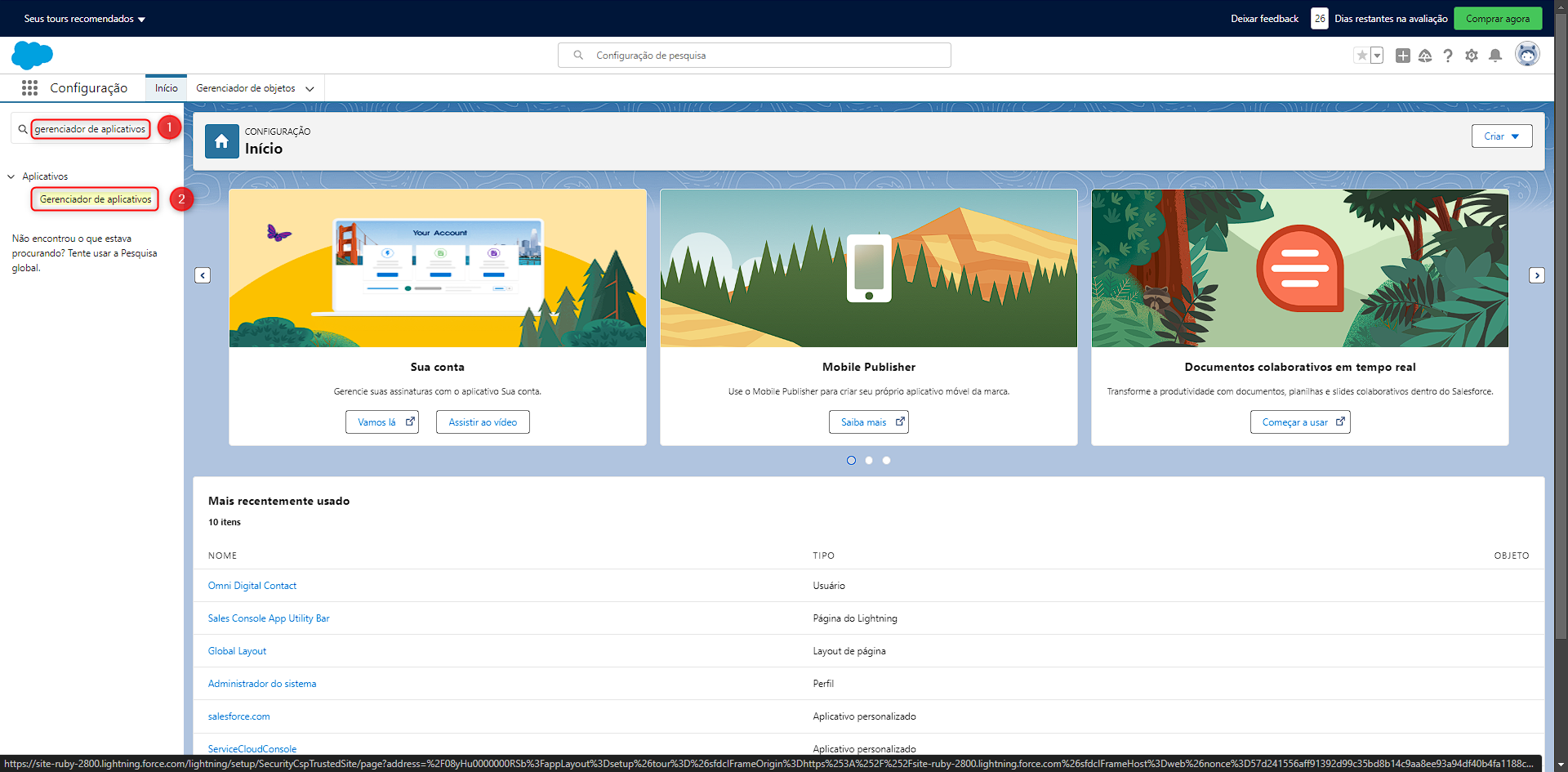
Task: Open Sales Console App Utility Bar link
Action: 269,618
